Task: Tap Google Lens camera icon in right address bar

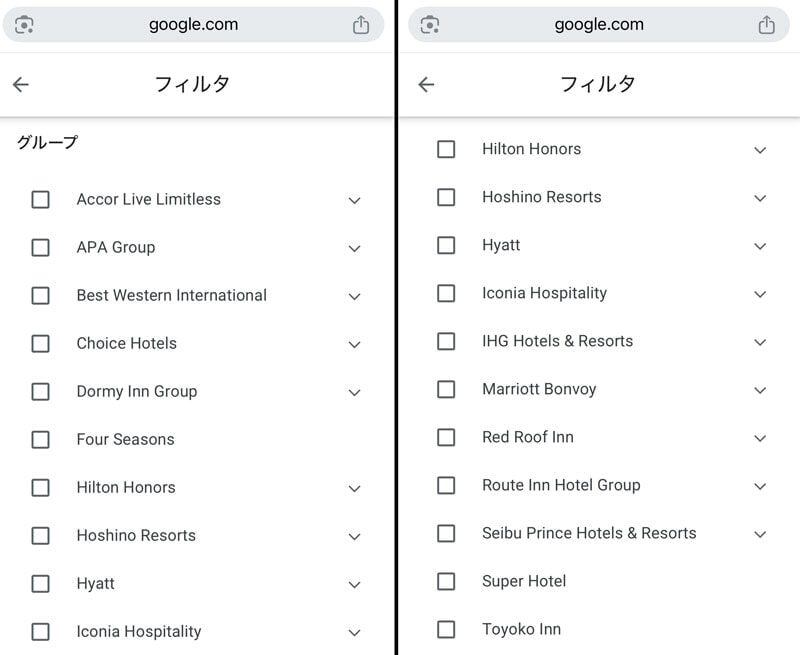Action: (430, 24)
